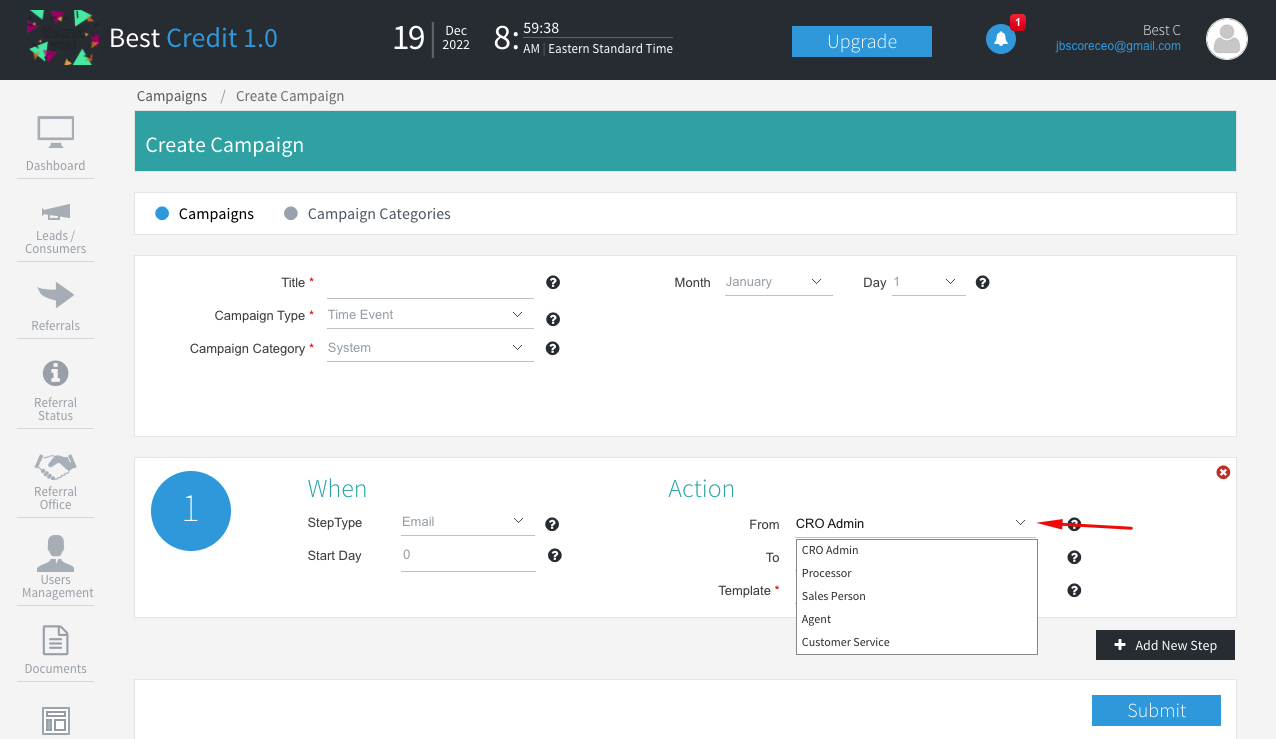
Task: Click the Upgrade button
Action: click(x=862, y=41)
